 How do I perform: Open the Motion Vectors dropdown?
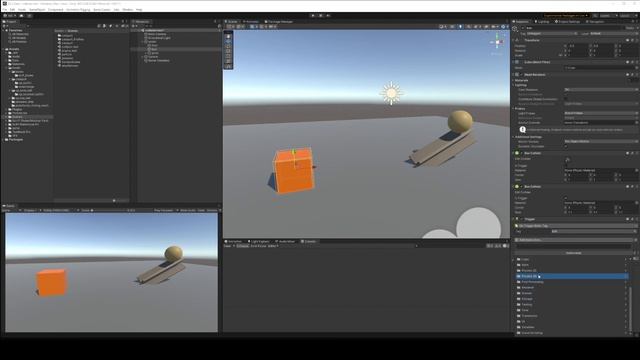(600, 142)
